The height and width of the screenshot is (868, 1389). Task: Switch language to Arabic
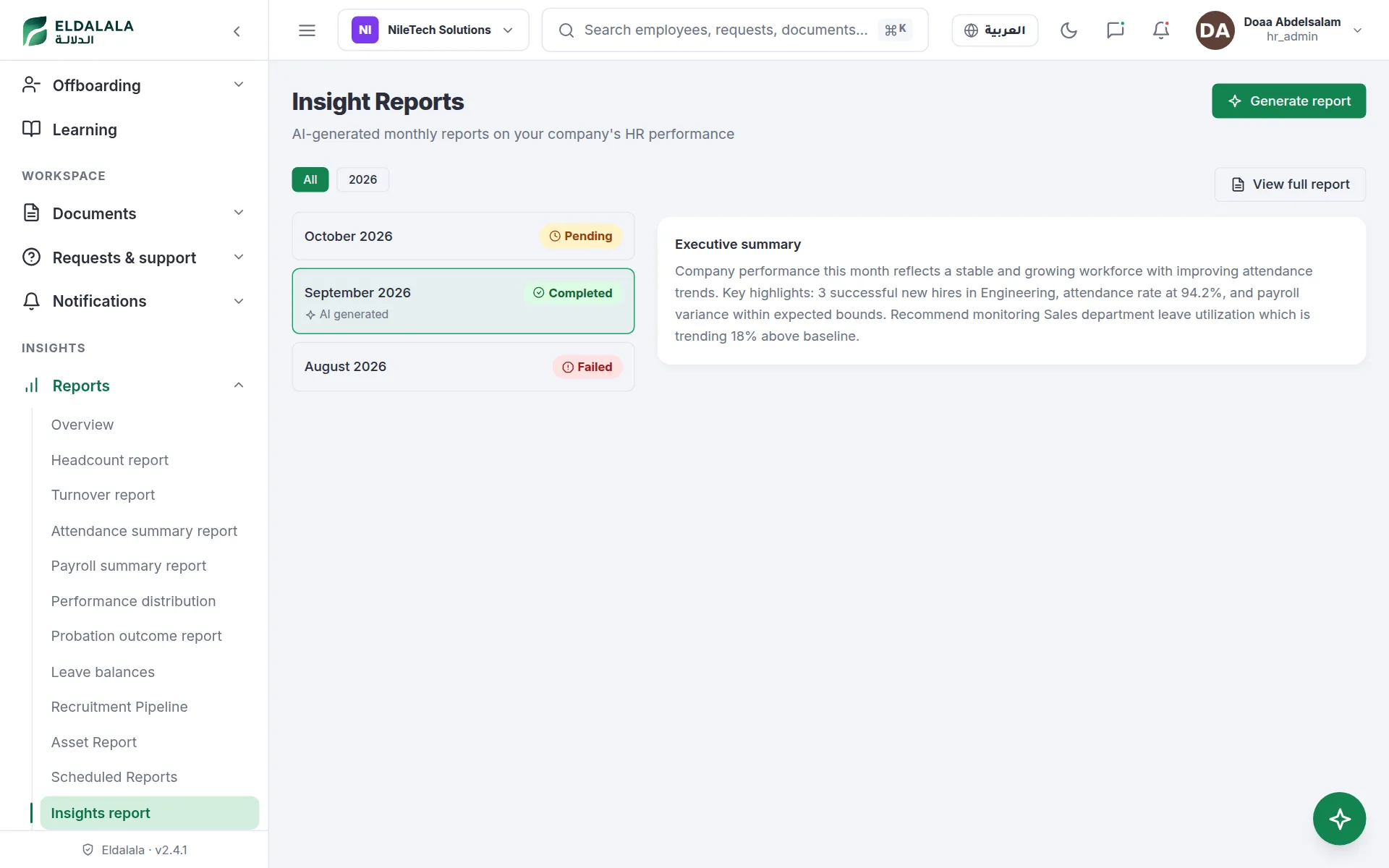pos(995,30)
